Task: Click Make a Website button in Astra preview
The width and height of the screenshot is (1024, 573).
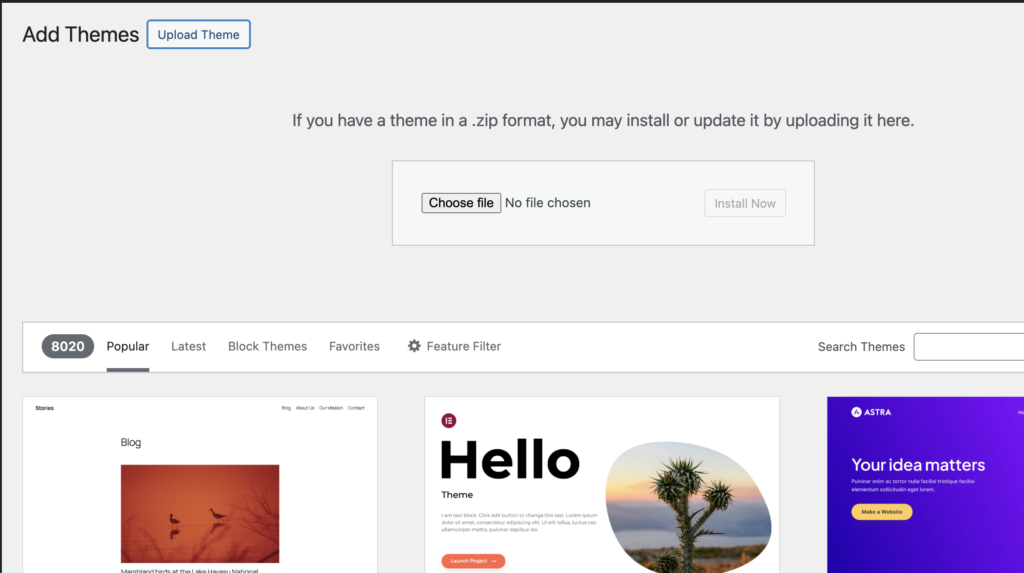Action: [882, 512]
